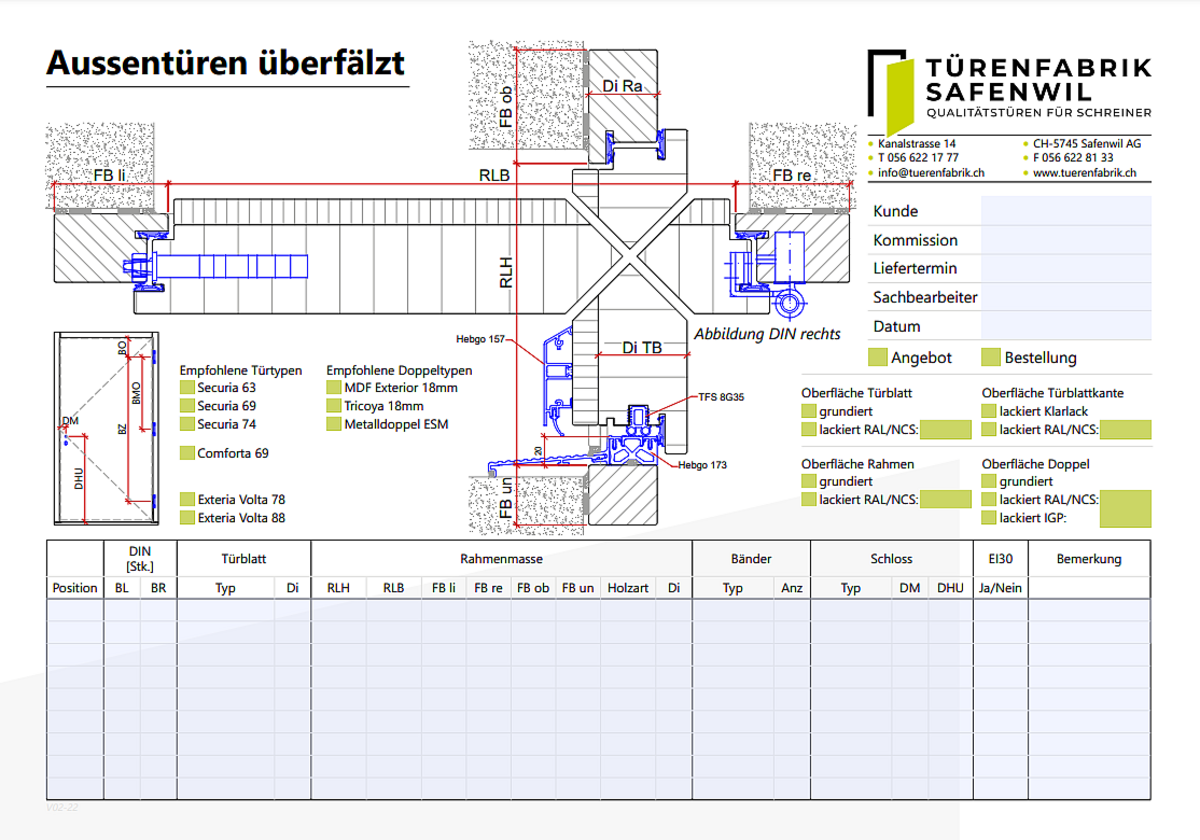Select the Liefertermin input field
Image resolution: width=1200 pixels, height=840 pixels.
(x=1066, y=268)
